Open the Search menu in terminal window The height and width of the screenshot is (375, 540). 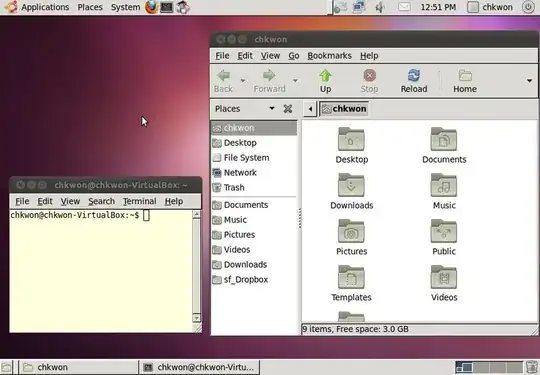[x=101, y=201]
